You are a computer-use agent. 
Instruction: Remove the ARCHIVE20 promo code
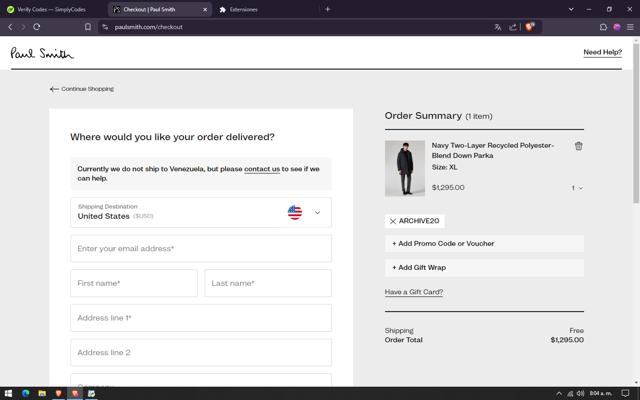point(393,221)
